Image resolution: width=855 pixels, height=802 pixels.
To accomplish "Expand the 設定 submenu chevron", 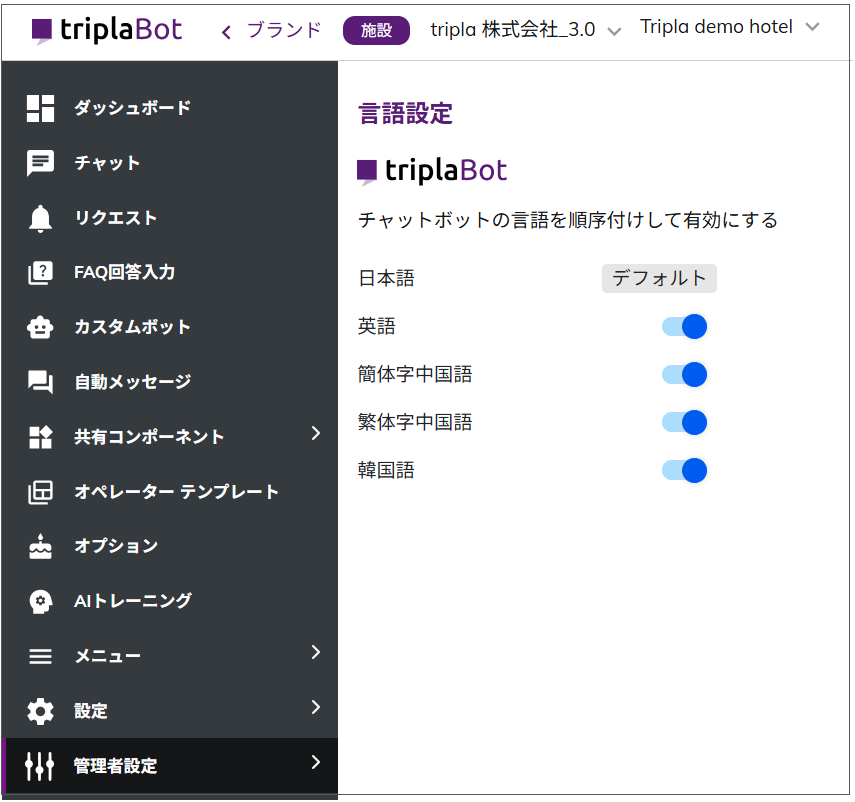I will click(x=316, y=707).
